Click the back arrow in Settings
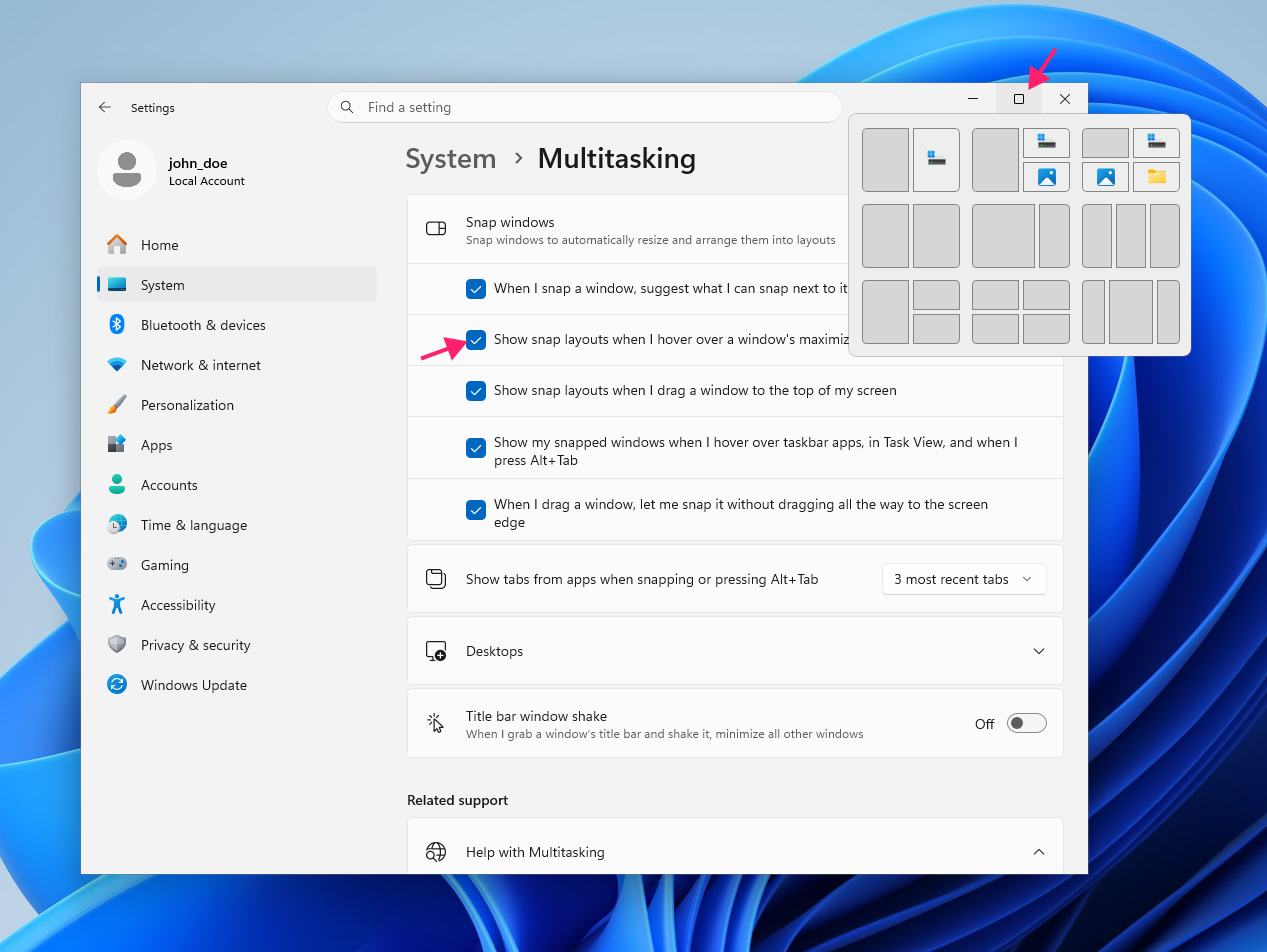Screen dimensions: 1267x952 pos(105,107)
